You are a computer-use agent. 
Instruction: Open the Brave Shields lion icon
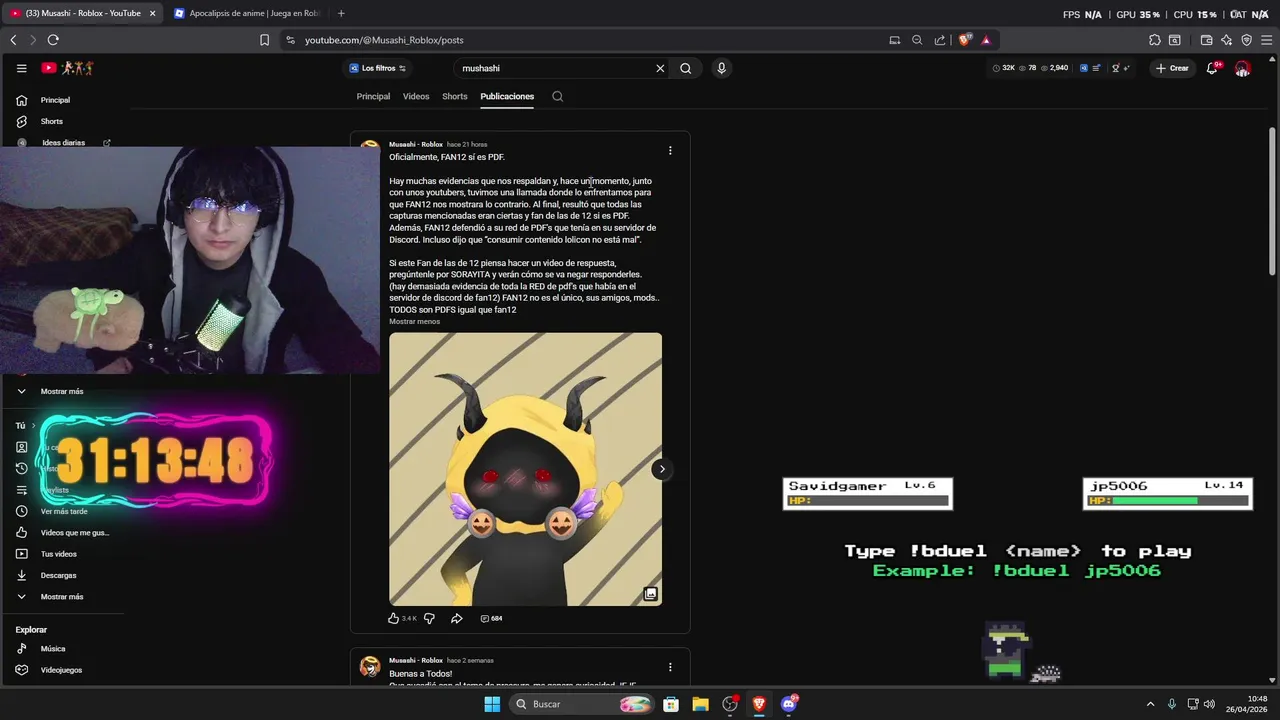965,40
